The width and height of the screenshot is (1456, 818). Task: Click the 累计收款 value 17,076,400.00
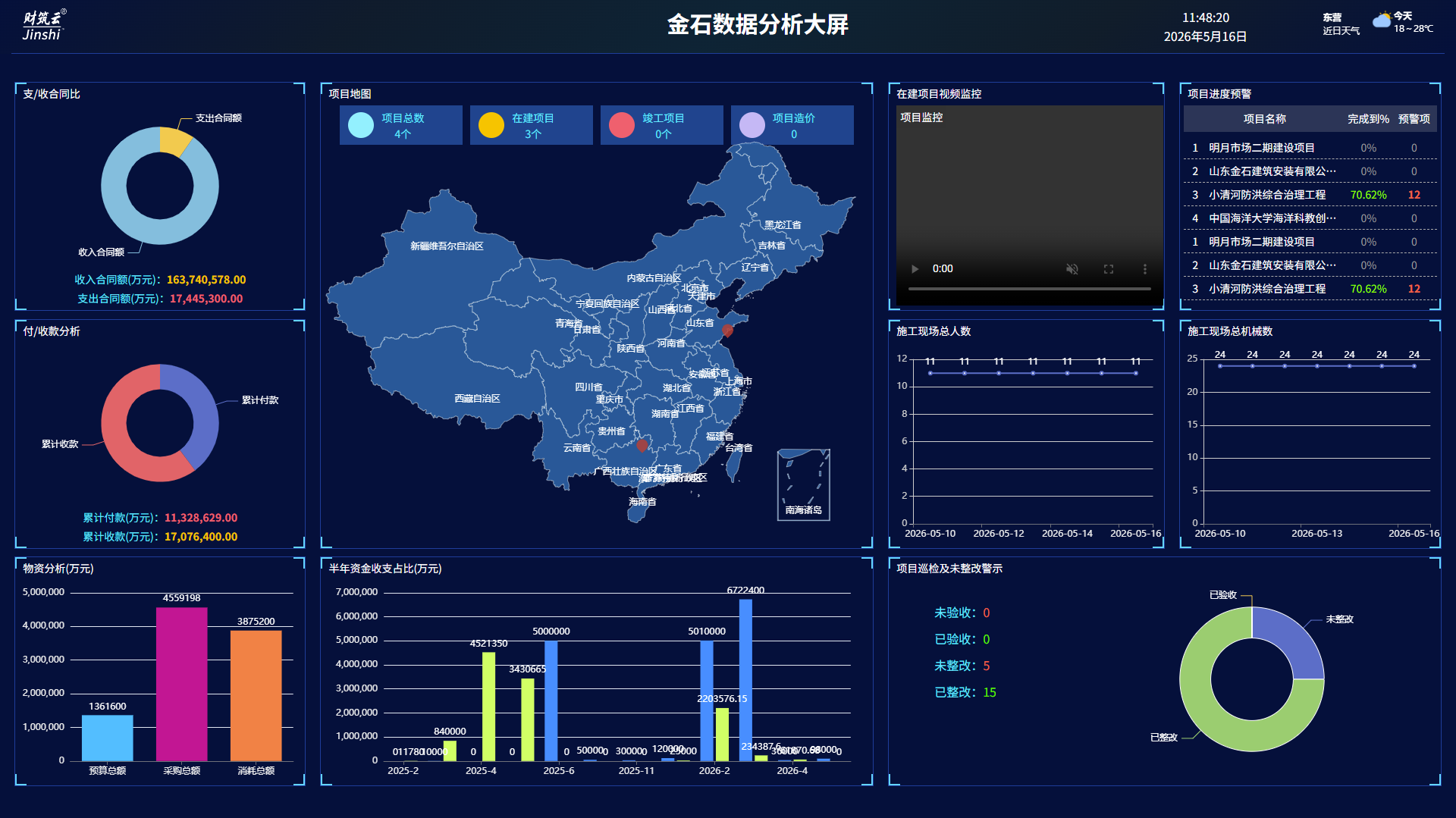(201, 537)
